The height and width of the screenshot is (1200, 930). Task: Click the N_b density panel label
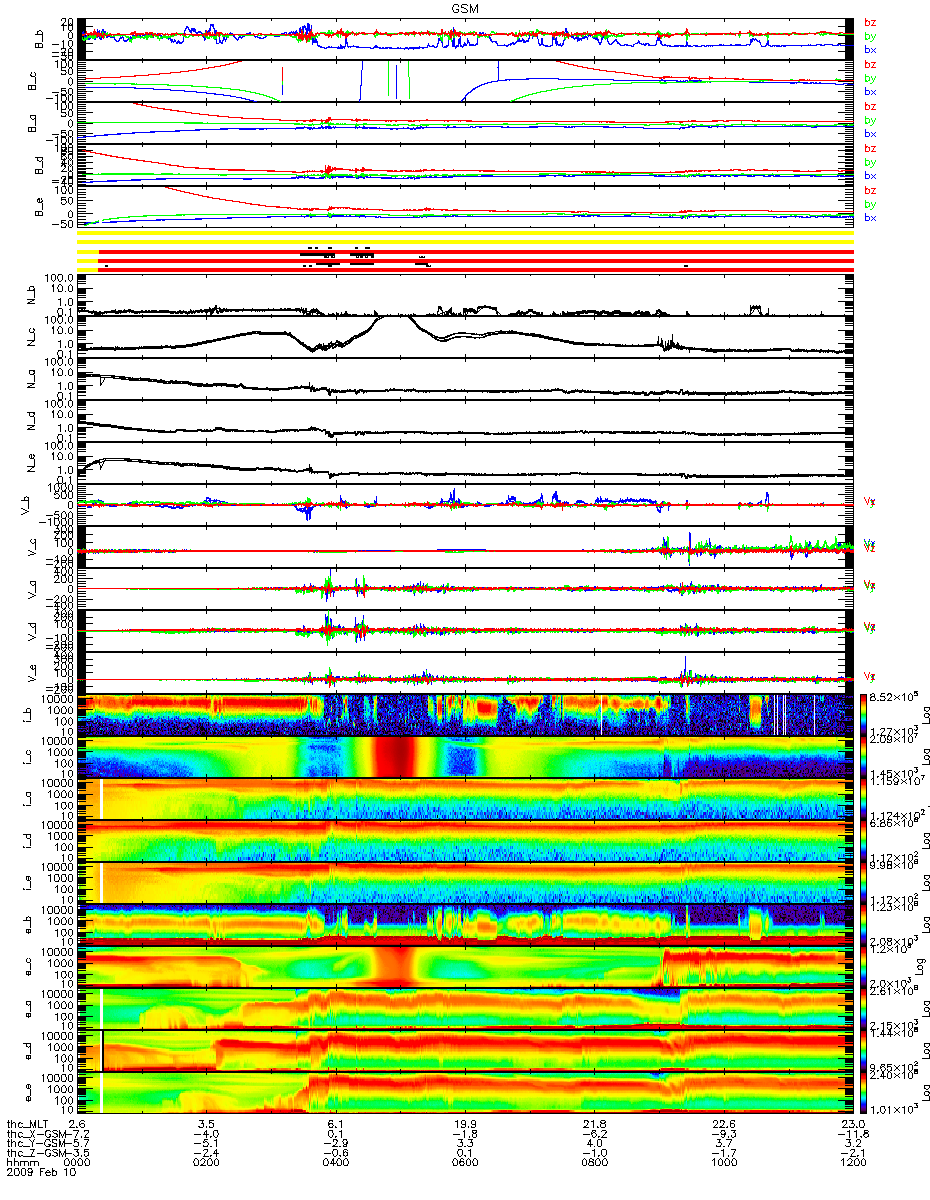click(30, 296)
